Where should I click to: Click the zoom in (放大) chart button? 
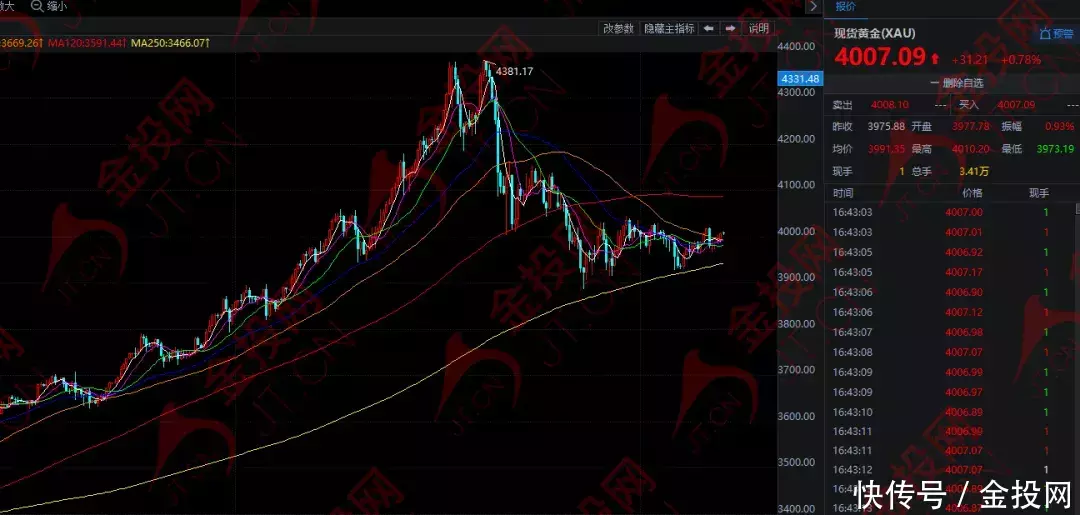pyautogui.click(x=4, y=6)
